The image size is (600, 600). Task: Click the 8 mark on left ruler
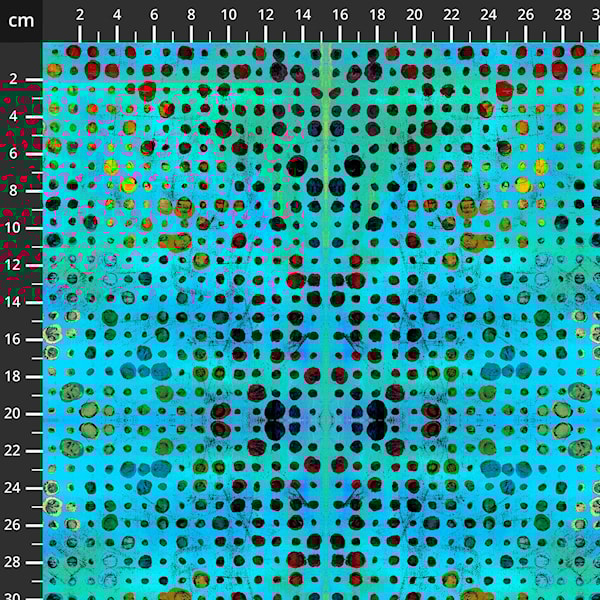[13, 190]
